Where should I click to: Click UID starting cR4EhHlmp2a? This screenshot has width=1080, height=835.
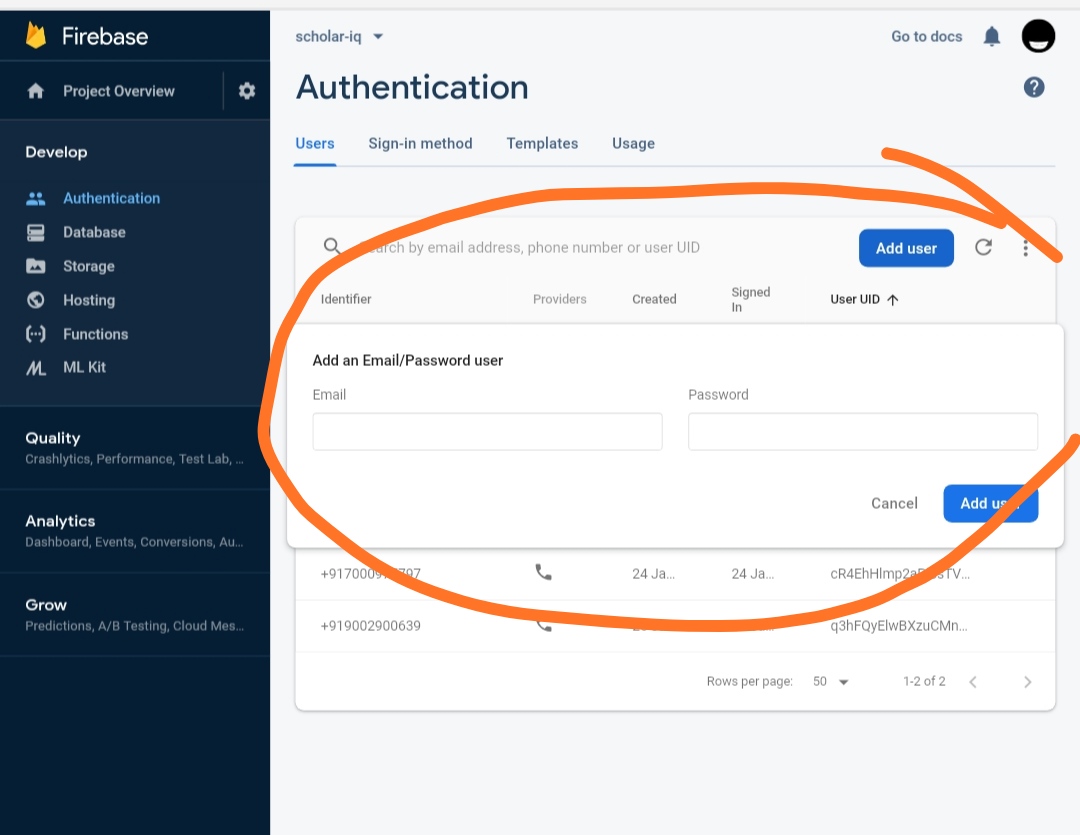click(x=900, y=573)
